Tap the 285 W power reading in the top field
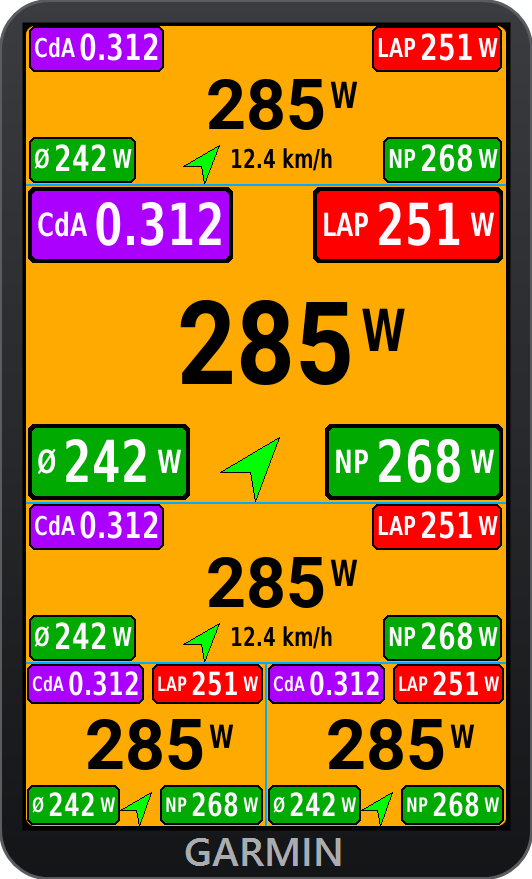 click(281, 105)
